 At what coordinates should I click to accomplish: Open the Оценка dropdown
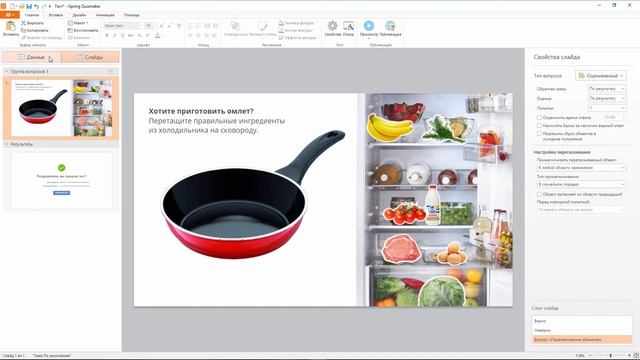(607, 98)
